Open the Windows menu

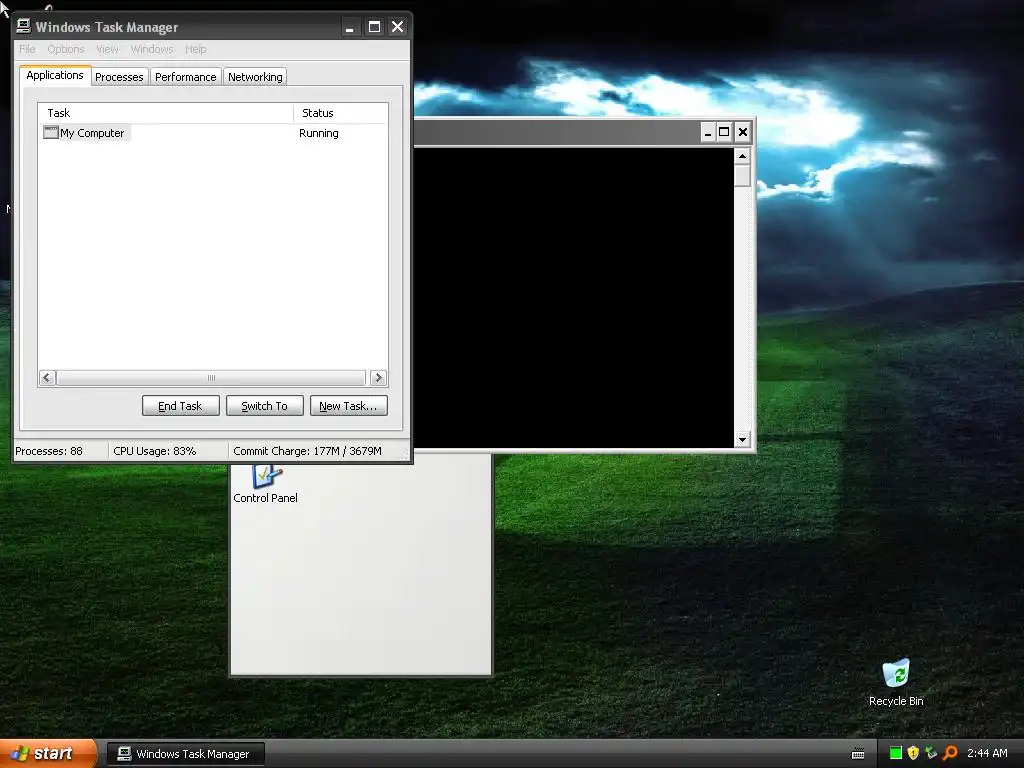152,49
